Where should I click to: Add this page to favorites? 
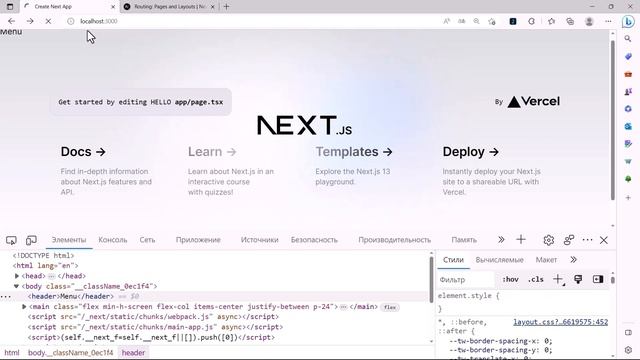pyautogui.click(x=492, y=21)
